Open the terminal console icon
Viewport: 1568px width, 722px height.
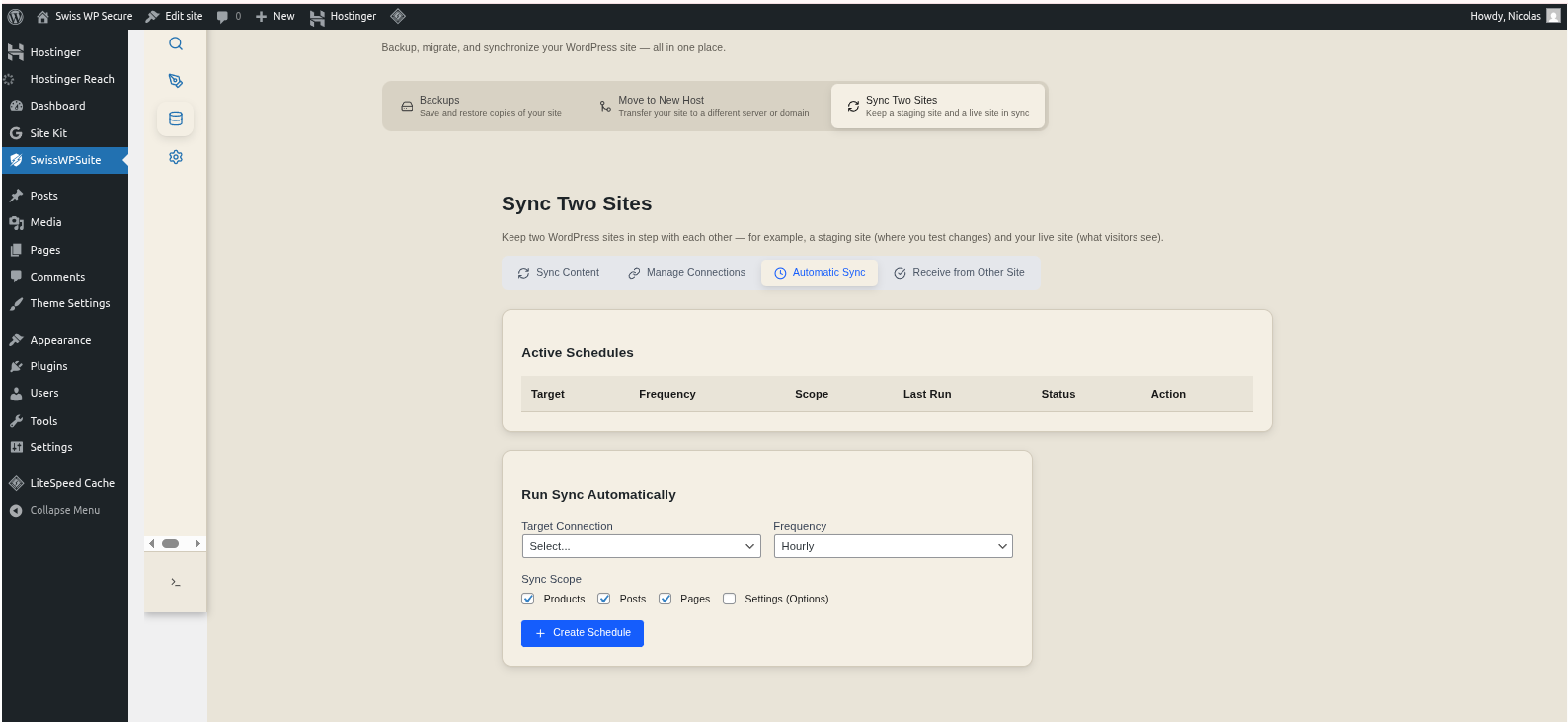176,582
